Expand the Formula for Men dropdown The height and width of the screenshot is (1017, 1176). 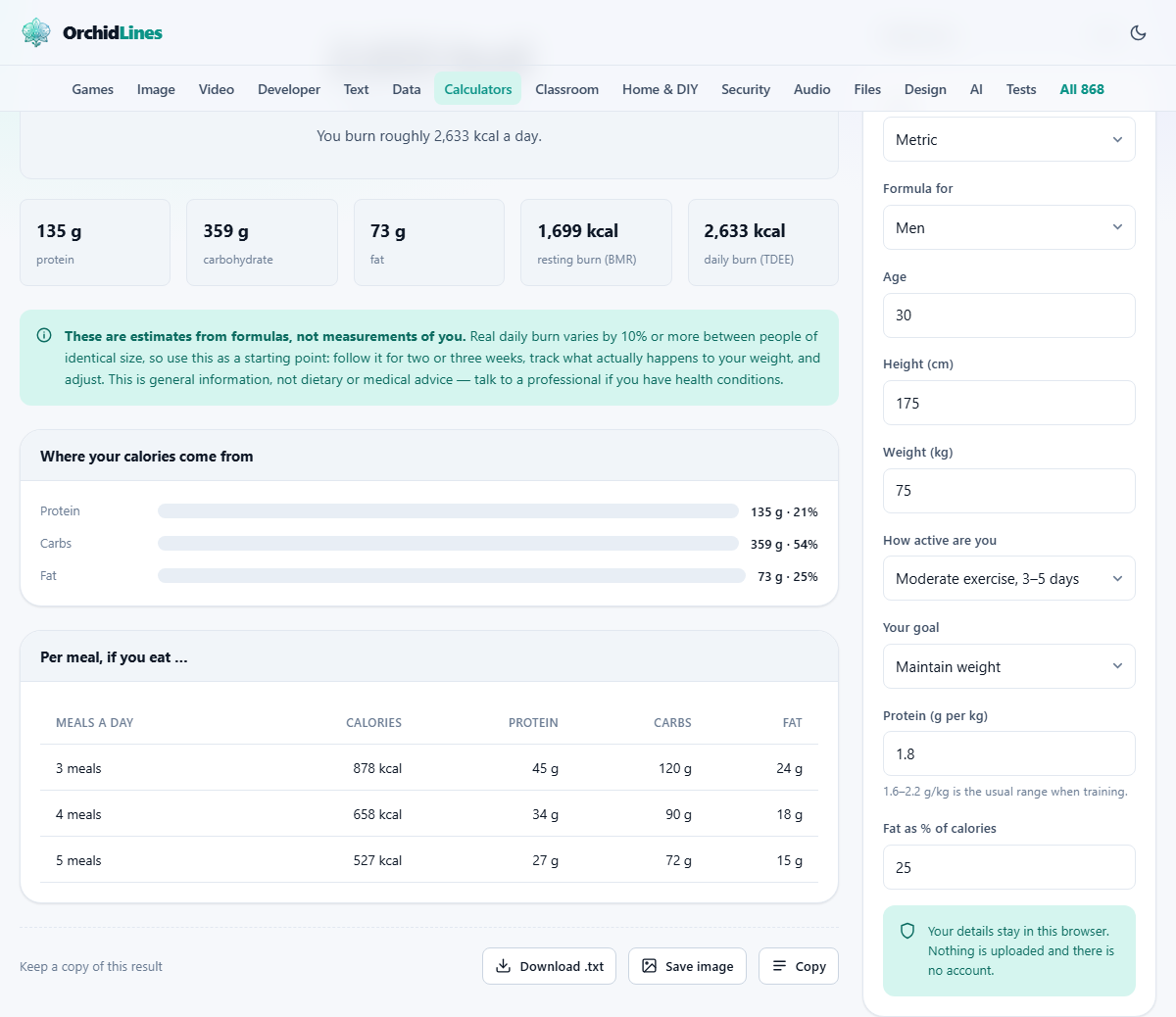(1009, 227)
